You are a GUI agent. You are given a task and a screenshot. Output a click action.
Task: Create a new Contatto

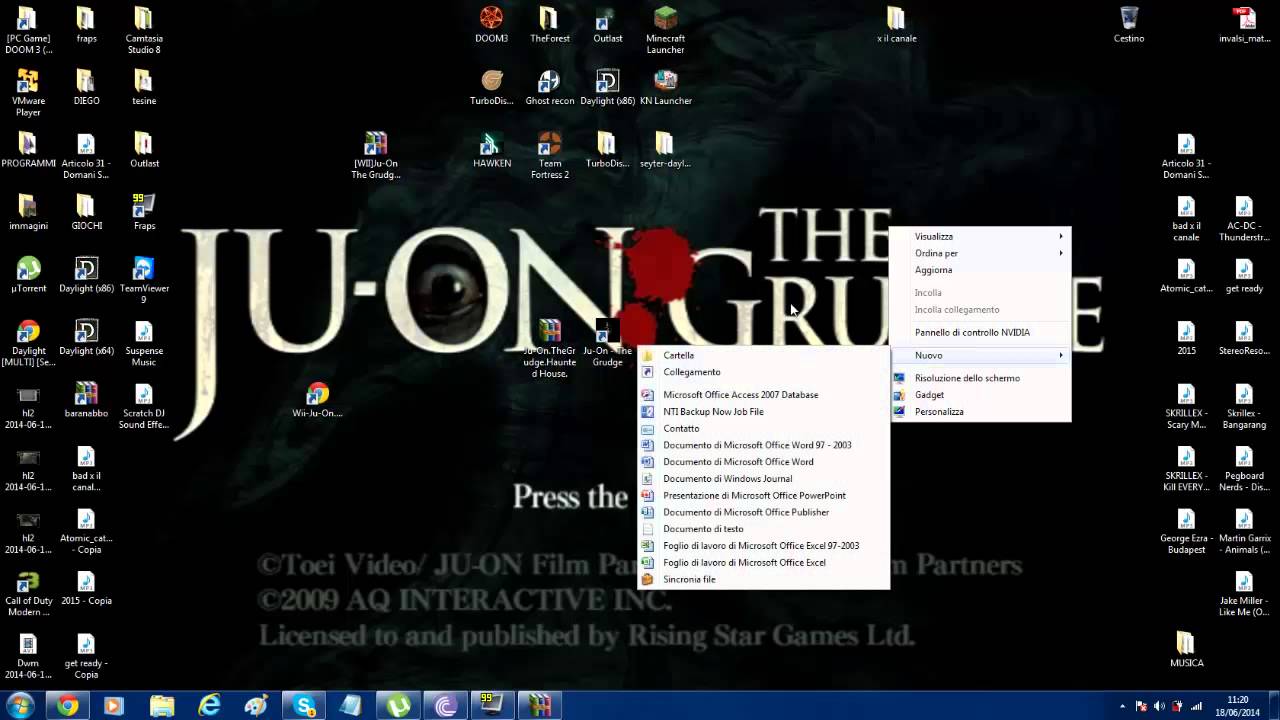[763, 428]
